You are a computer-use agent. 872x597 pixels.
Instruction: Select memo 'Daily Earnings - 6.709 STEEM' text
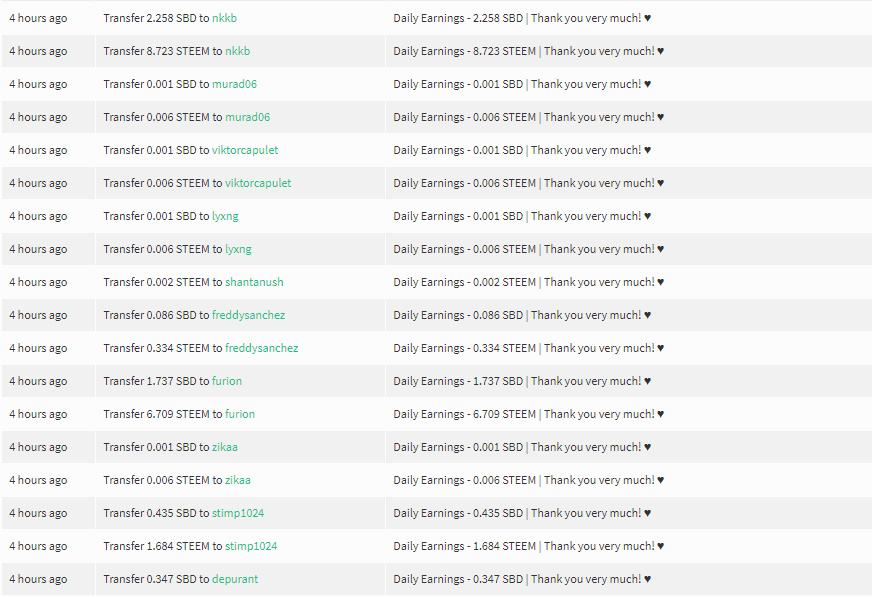pyautogui.click(x=464, y=414)
